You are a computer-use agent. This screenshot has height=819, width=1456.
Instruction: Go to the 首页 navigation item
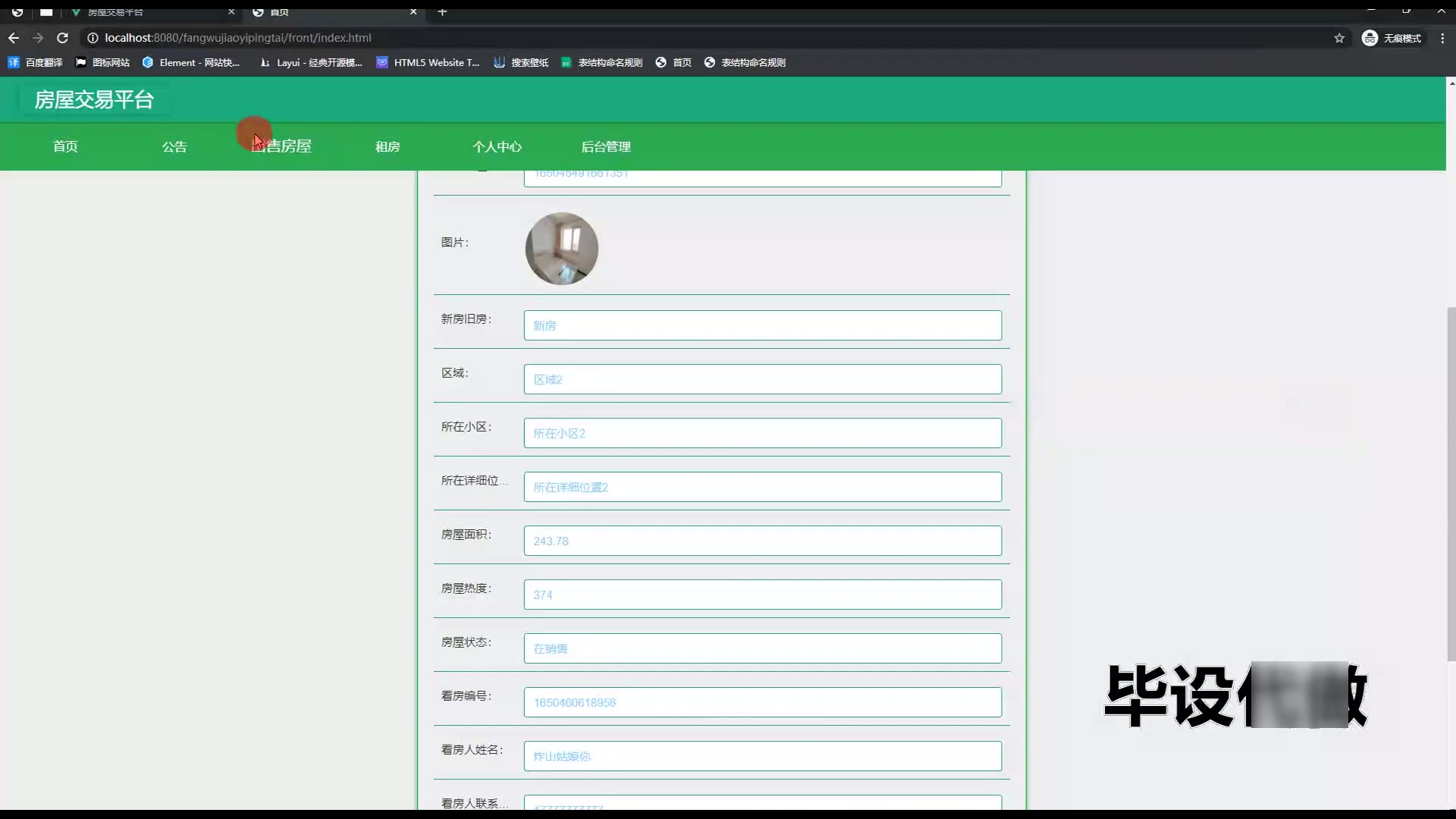coord(65,146)
